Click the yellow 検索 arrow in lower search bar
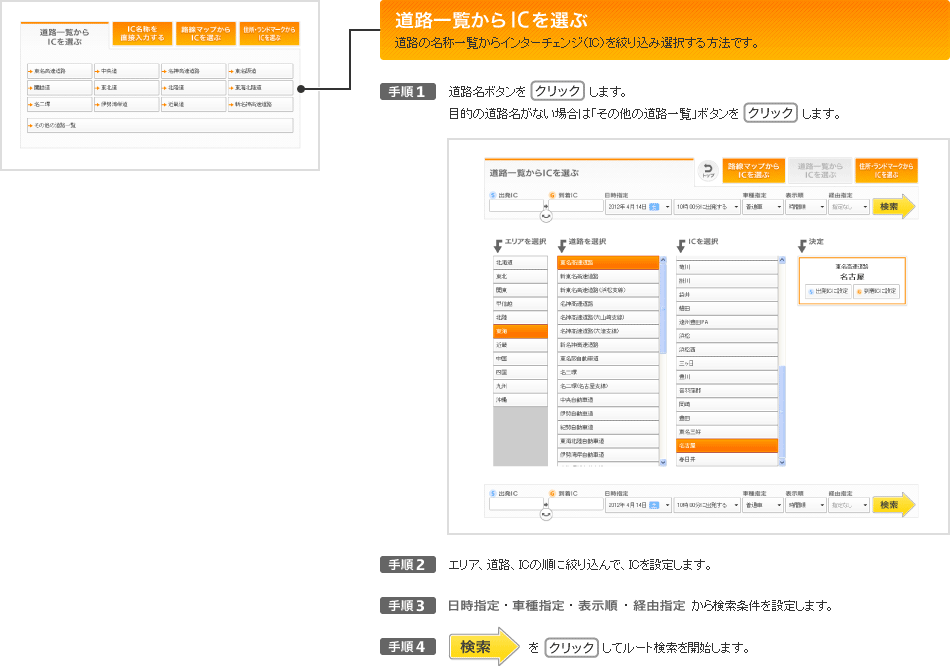This screenshot has height=666, width=950. (x=894, y=505)
